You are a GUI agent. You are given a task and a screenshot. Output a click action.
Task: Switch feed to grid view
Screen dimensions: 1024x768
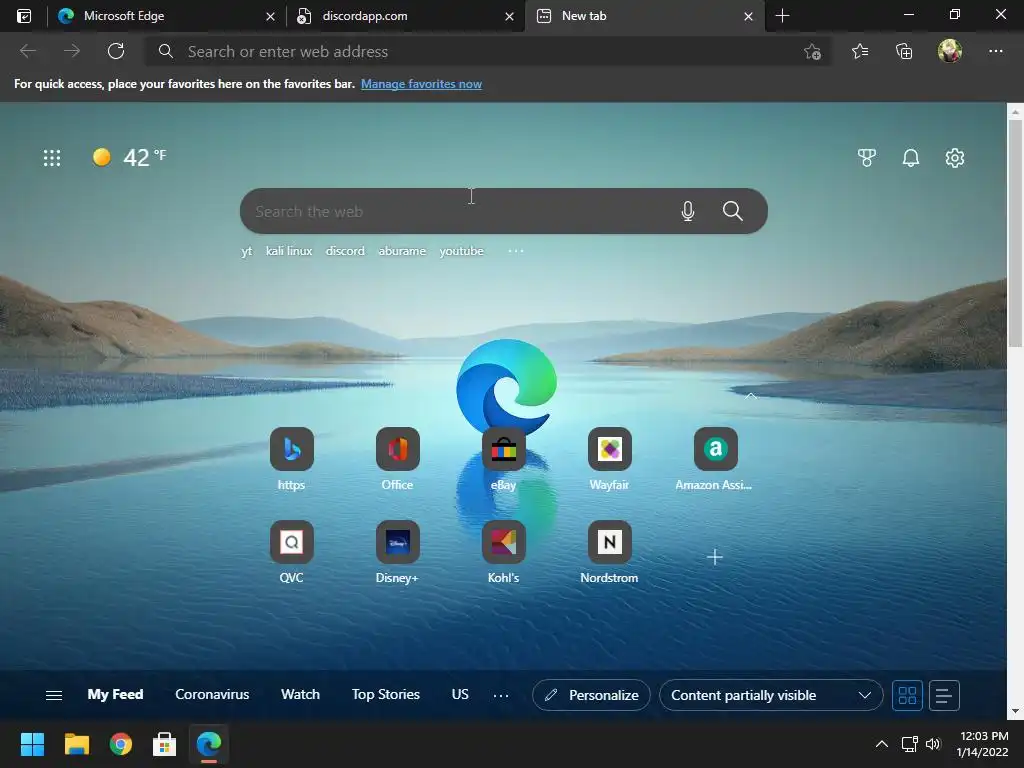tap(907, 695)
